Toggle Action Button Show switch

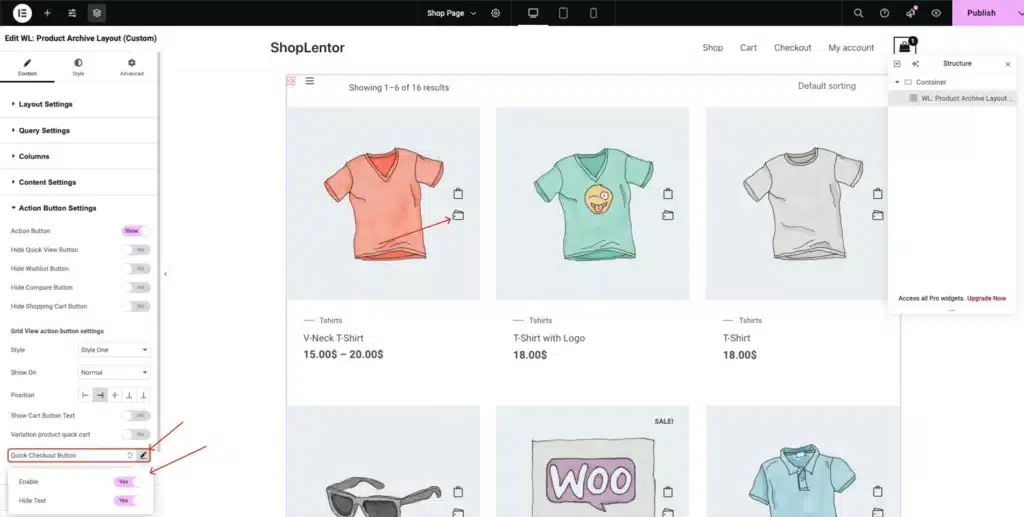click(x=136, y=231)
